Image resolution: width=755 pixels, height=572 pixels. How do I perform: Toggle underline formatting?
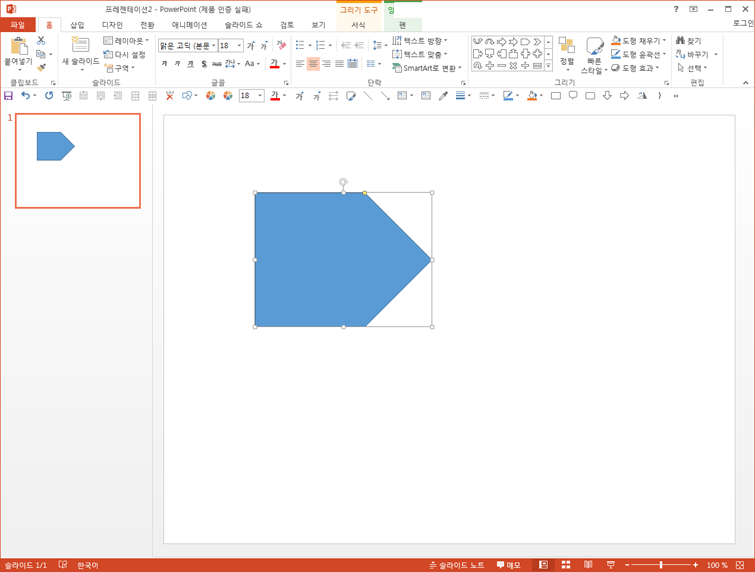pyautogui.click(x=191, y=64)
